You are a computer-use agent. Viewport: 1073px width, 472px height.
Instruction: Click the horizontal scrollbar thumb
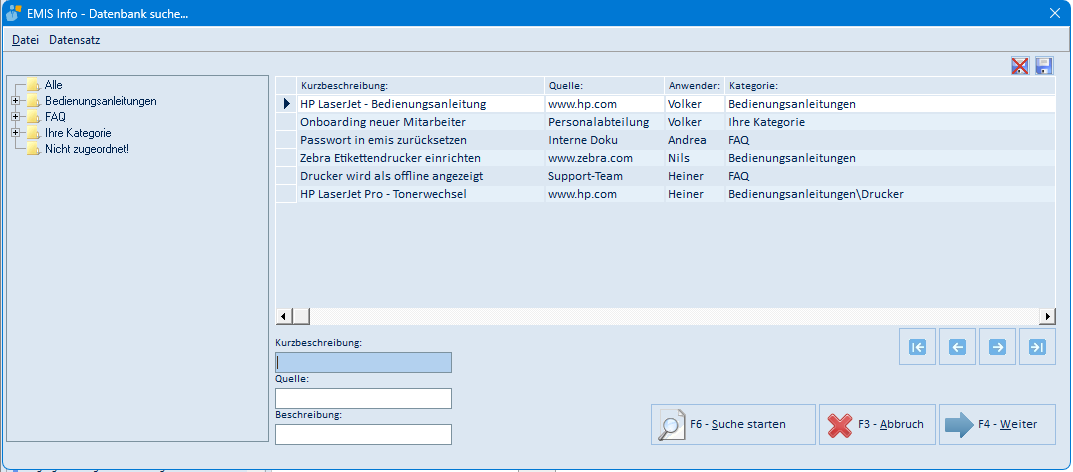300,317
